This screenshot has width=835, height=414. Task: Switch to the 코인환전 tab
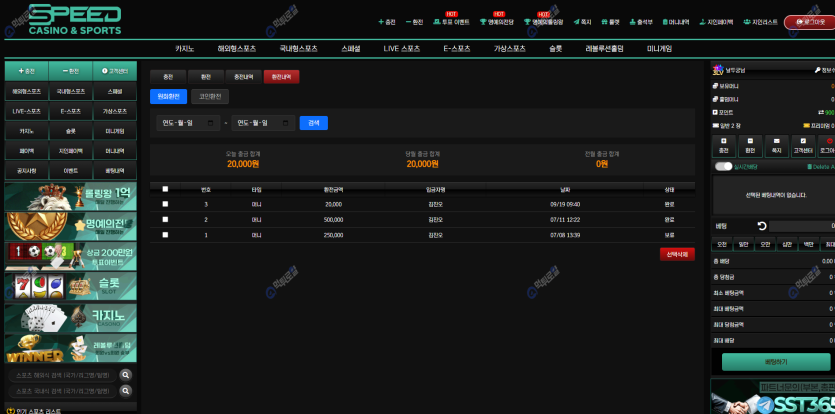pyautogui.click(x=209, y=96)
